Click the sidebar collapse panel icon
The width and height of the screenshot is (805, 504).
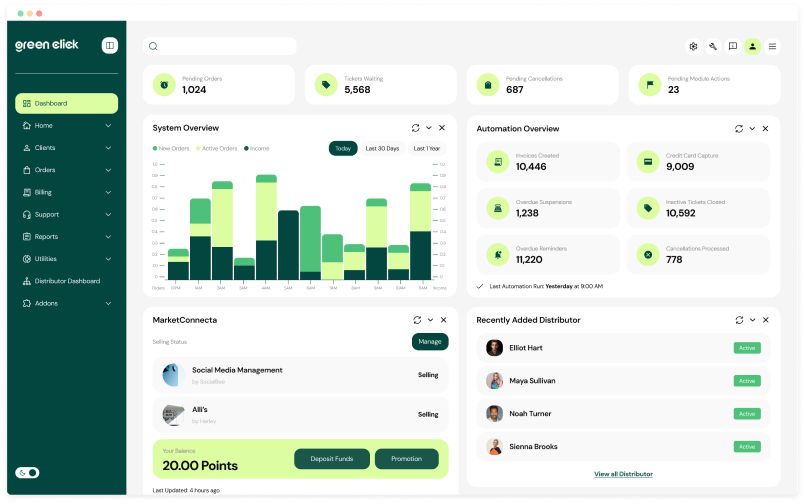click(109, 45)
